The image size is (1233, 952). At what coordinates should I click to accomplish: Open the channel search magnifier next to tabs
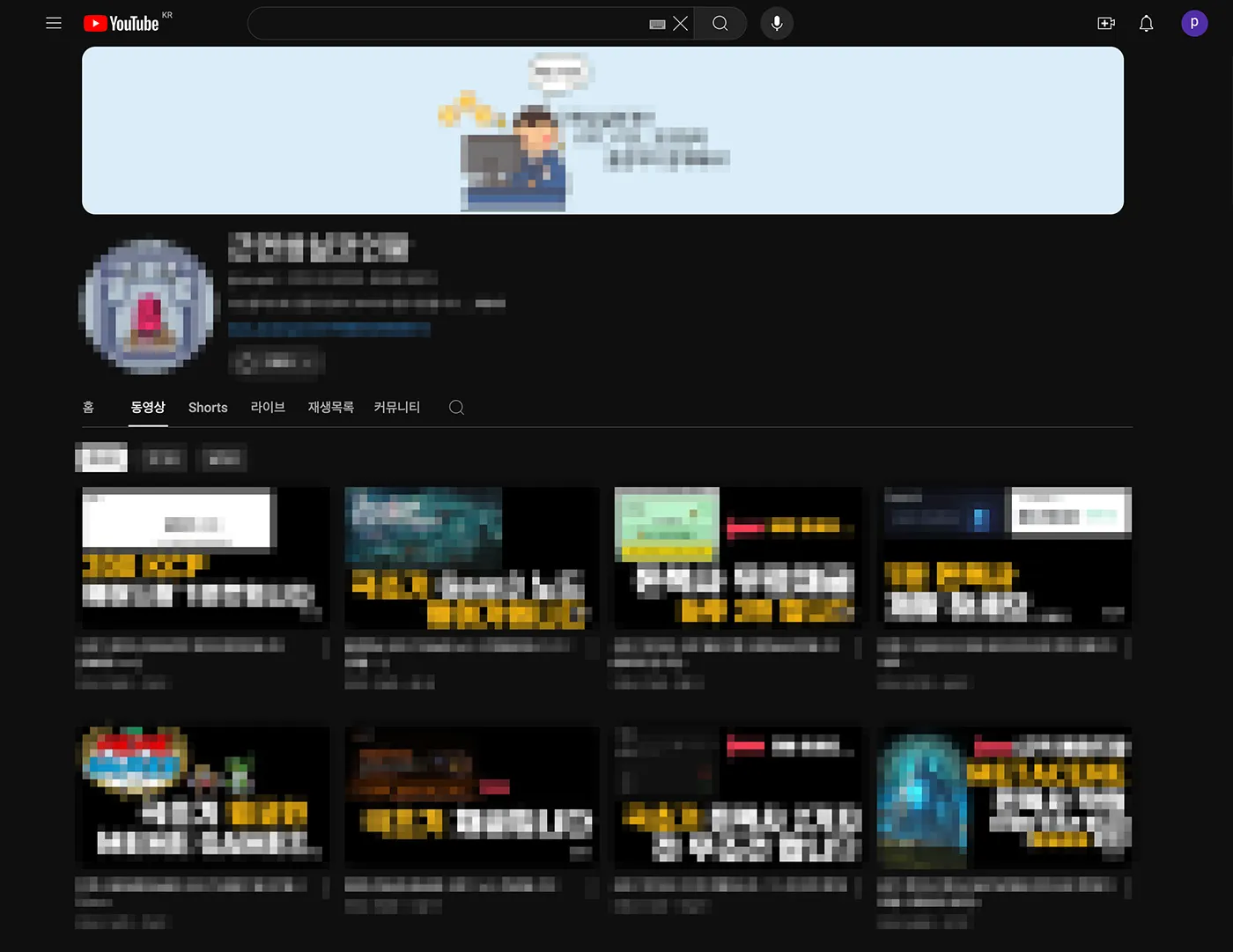click(x=456, y=407)
